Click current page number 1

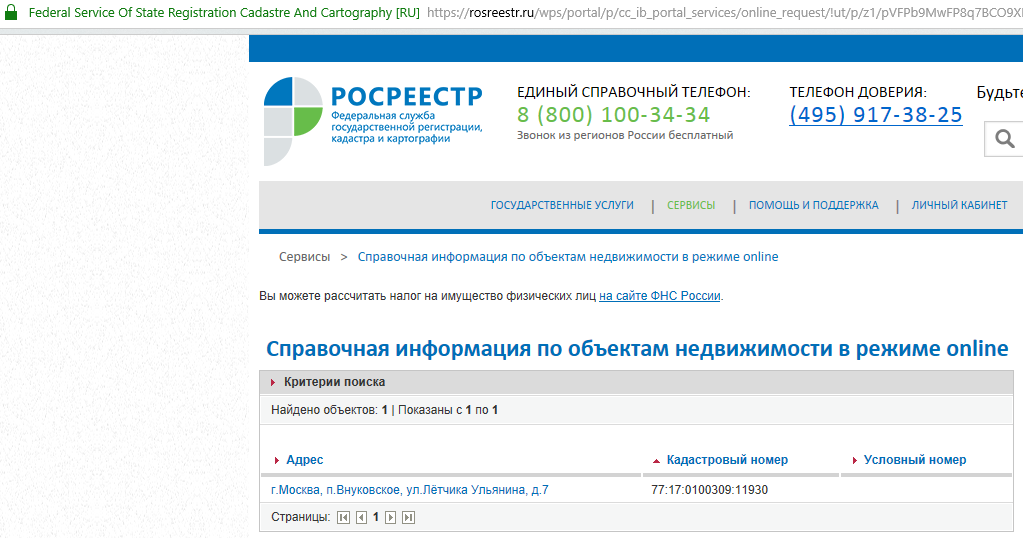[x=376, y=517]
